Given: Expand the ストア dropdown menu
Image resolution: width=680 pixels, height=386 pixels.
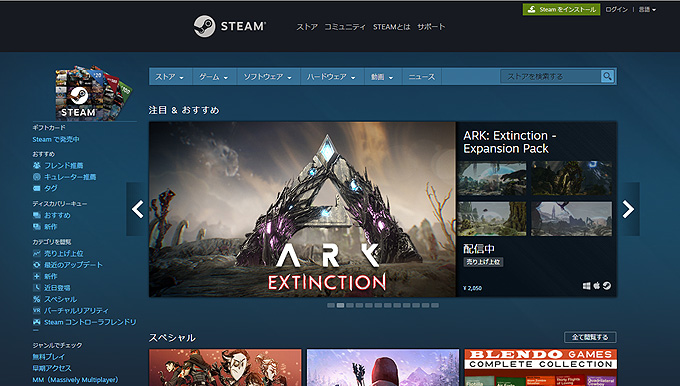Looking at the screenshot, I should (170, 77).
